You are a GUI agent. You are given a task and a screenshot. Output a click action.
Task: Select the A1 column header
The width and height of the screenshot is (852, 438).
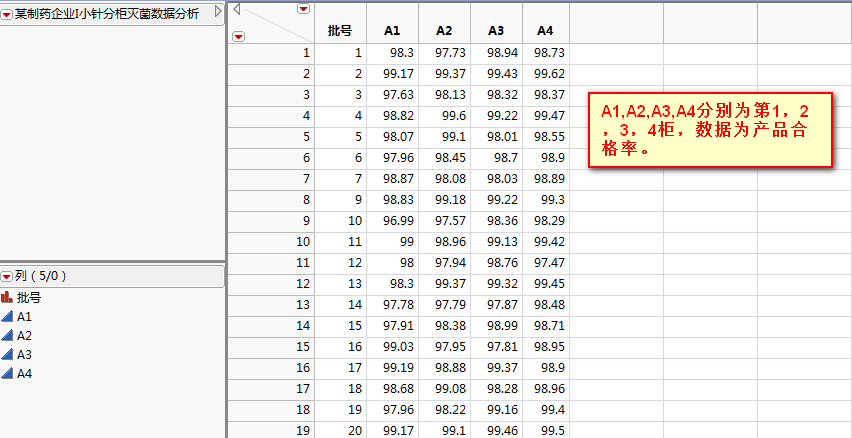coord(393,30)
